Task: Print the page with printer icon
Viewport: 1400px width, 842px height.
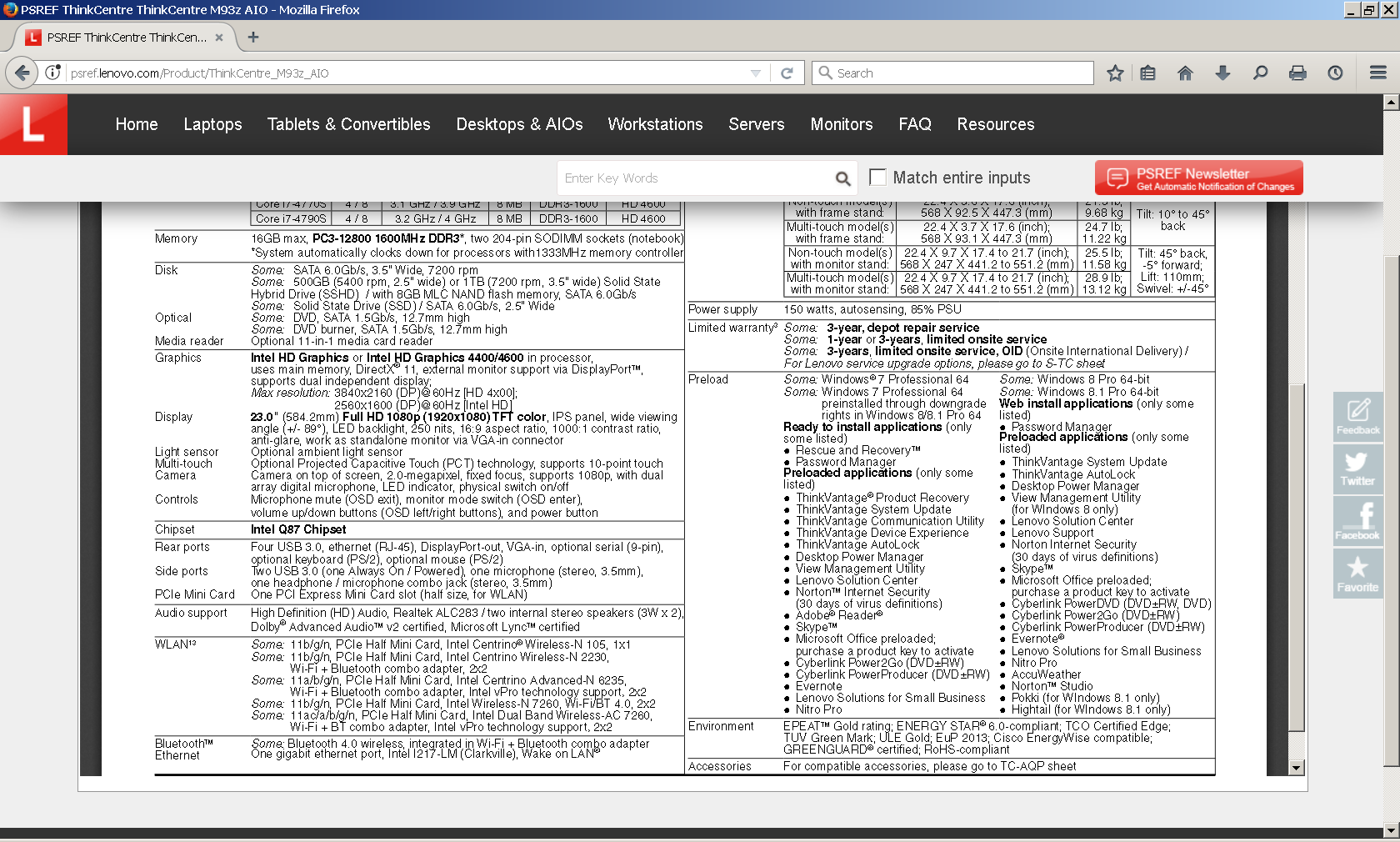Action: point(1297,73)
